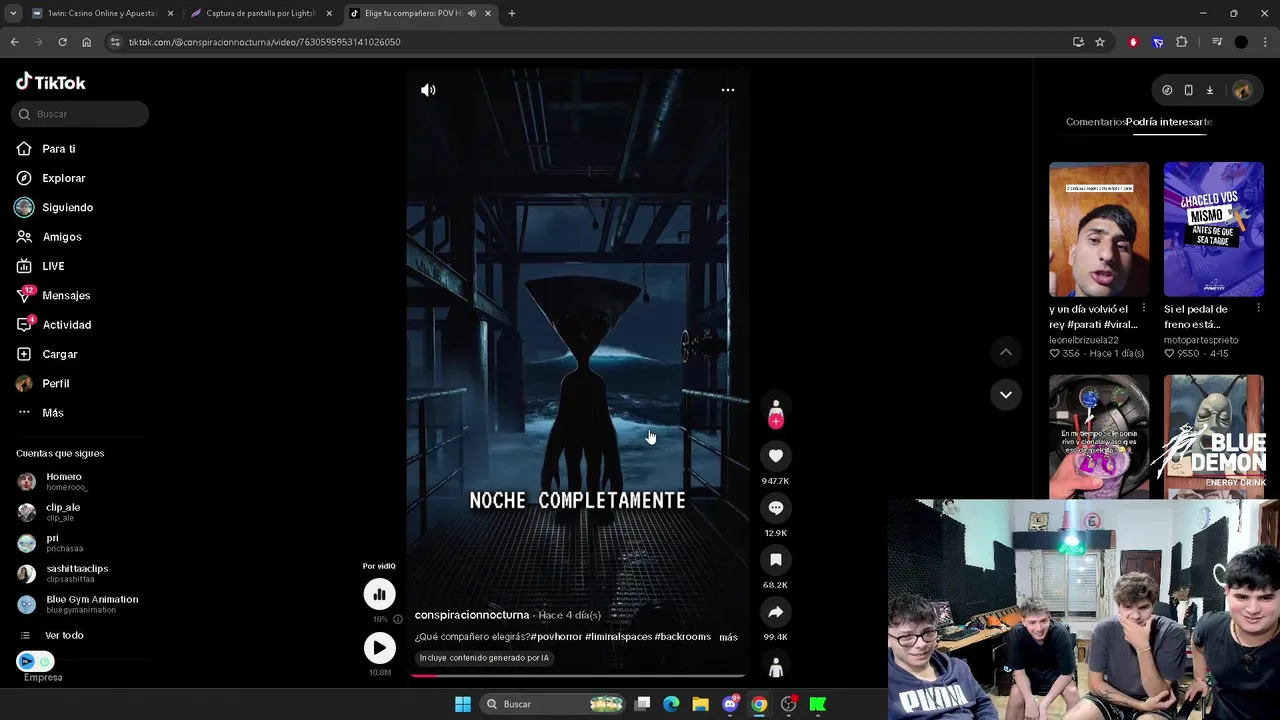The image size is (1280, 720).
Task: Open options for the 'y un día volvió el rey' video
Action: (1144, 308)
